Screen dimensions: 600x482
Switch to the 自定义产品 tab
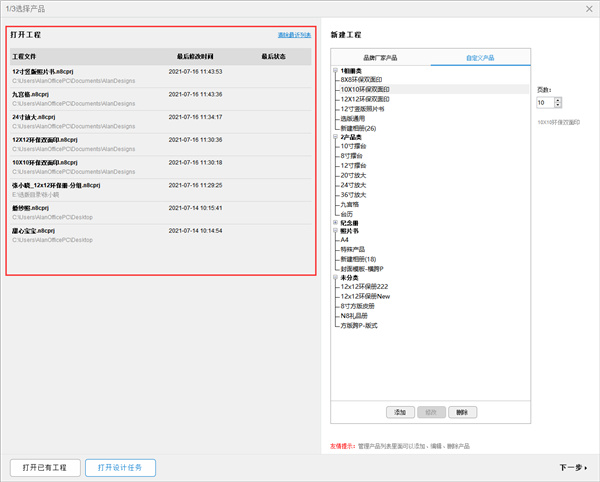point(480,58)
